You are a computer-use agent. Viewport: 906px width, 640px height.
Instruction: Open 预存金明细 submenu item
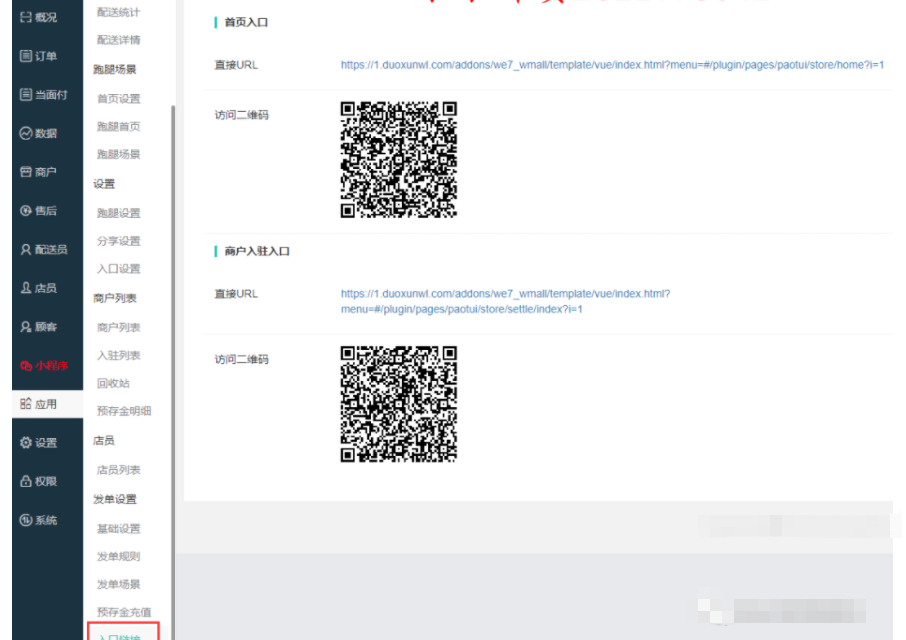click(x=124, y=411)
